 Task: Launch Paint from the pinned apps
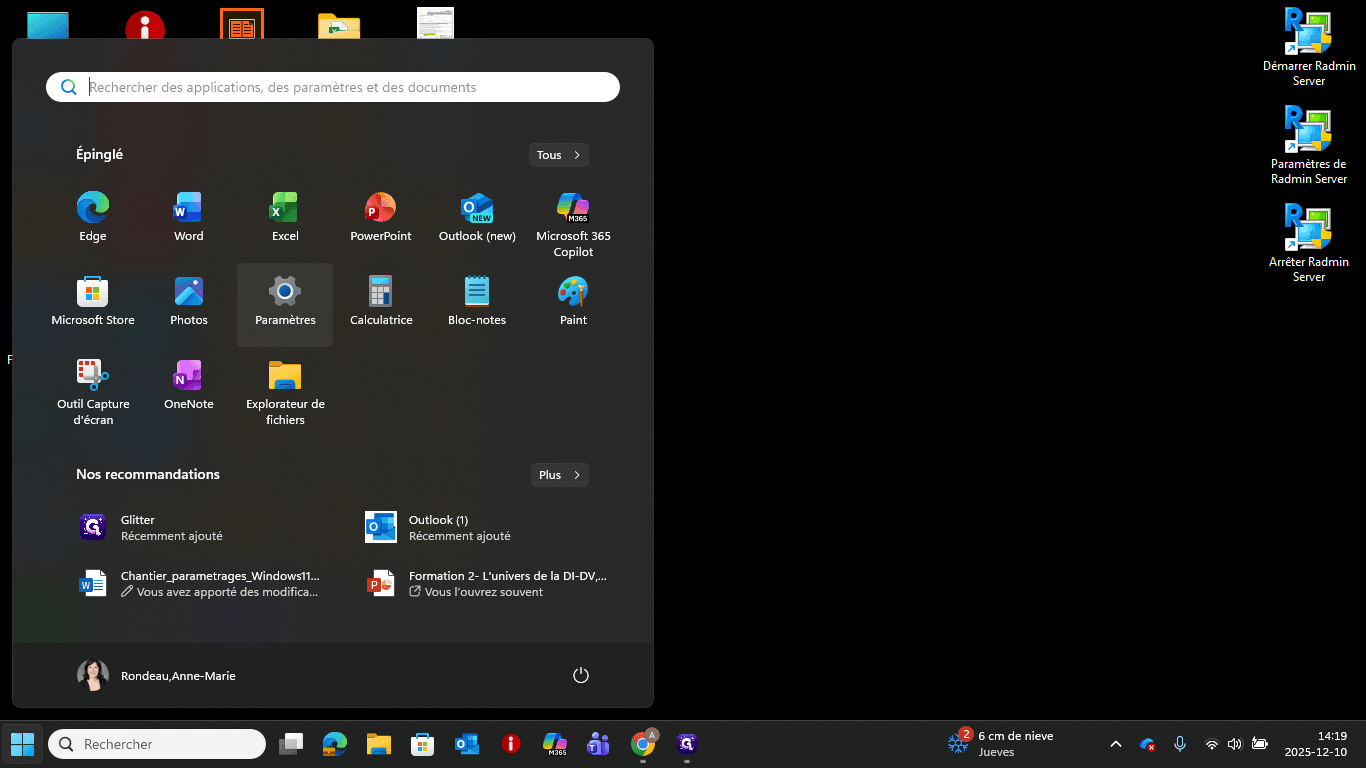coord(573,302)
